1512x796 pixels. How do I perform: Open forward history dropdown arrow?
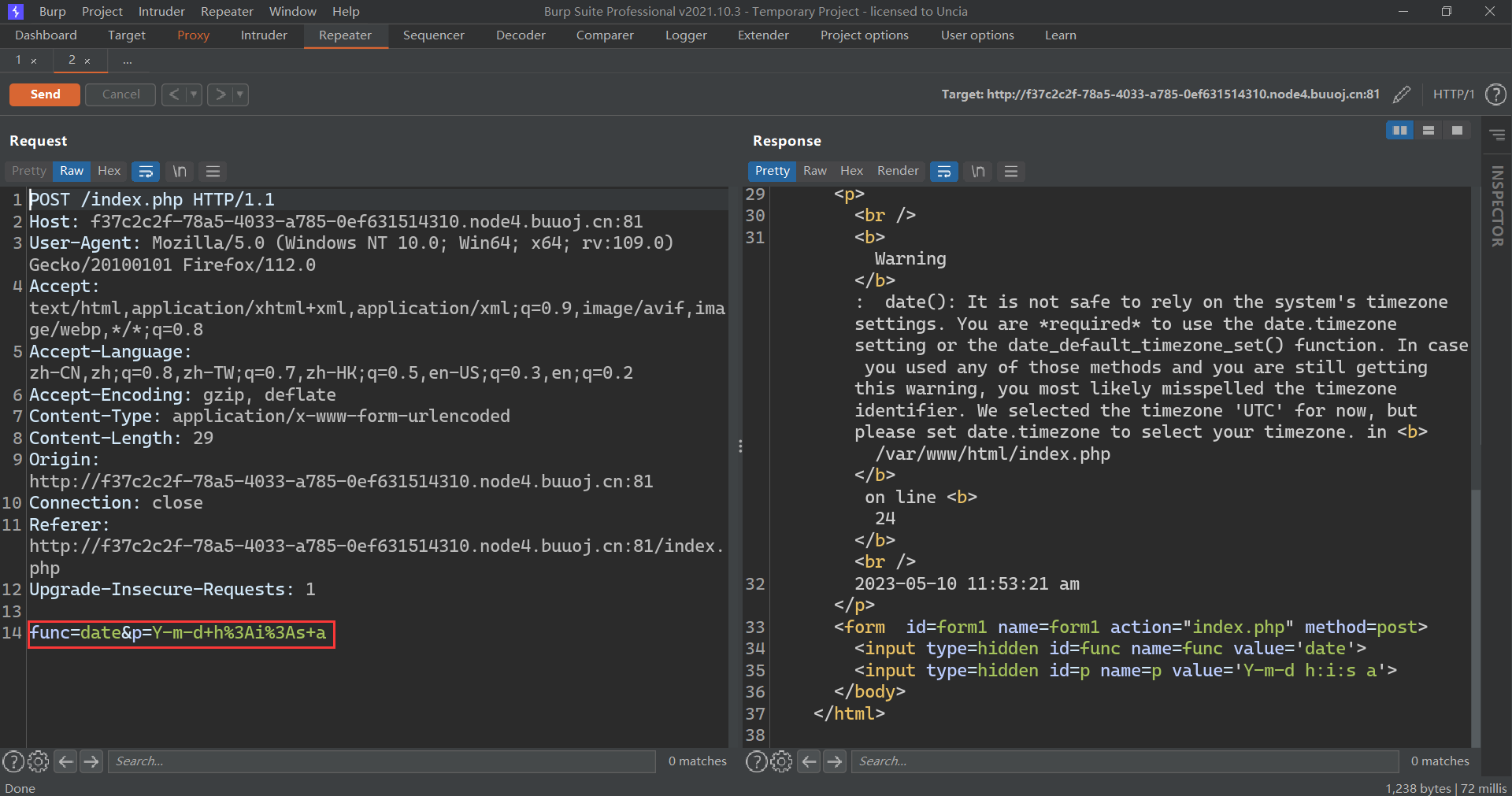(x=240, y=94)
